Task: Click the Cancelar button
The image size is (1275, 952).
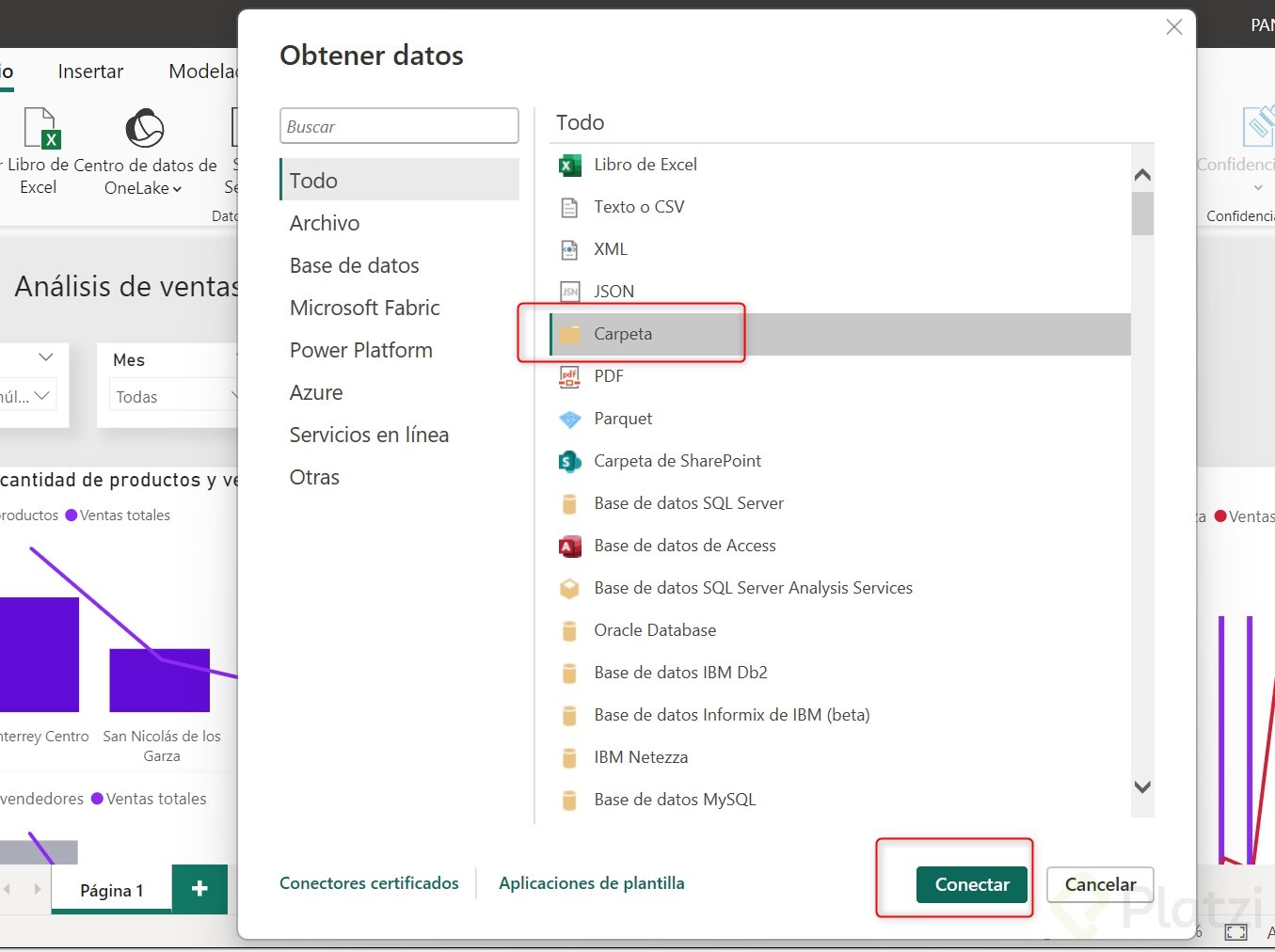Action: click(1100, 884)
